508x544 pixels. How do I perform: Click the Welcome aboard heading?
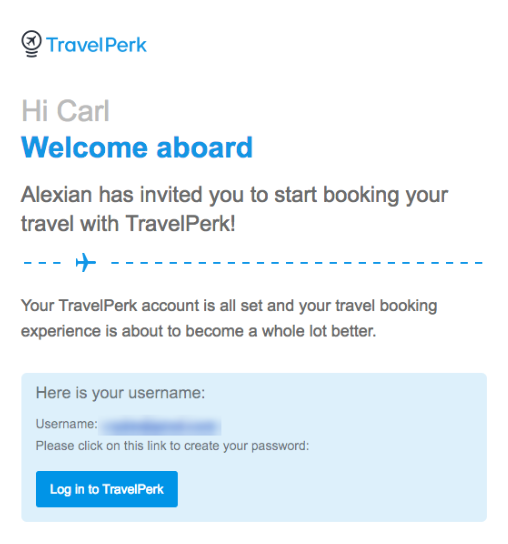coord(137,147)
